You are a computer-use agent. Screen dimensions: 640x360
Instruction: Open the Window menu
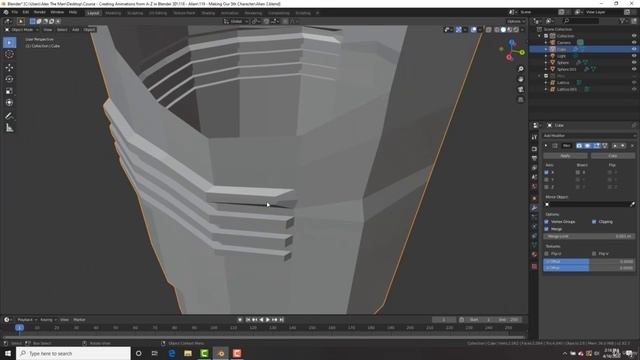57,12
